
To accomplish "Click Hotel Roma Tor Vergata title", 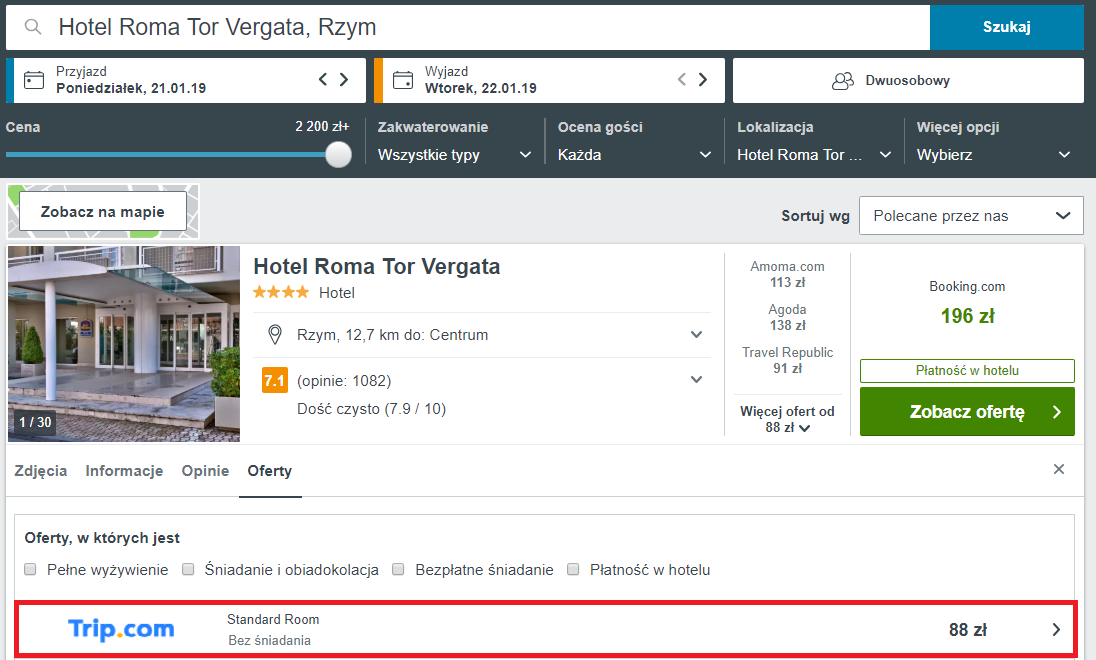I will [x=377, y=266].
